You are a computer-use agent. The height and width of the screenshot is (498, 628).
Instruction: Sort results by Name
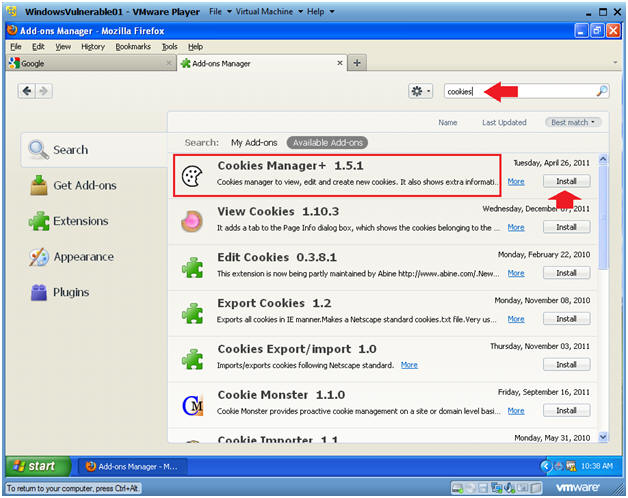tap(447, 123)
